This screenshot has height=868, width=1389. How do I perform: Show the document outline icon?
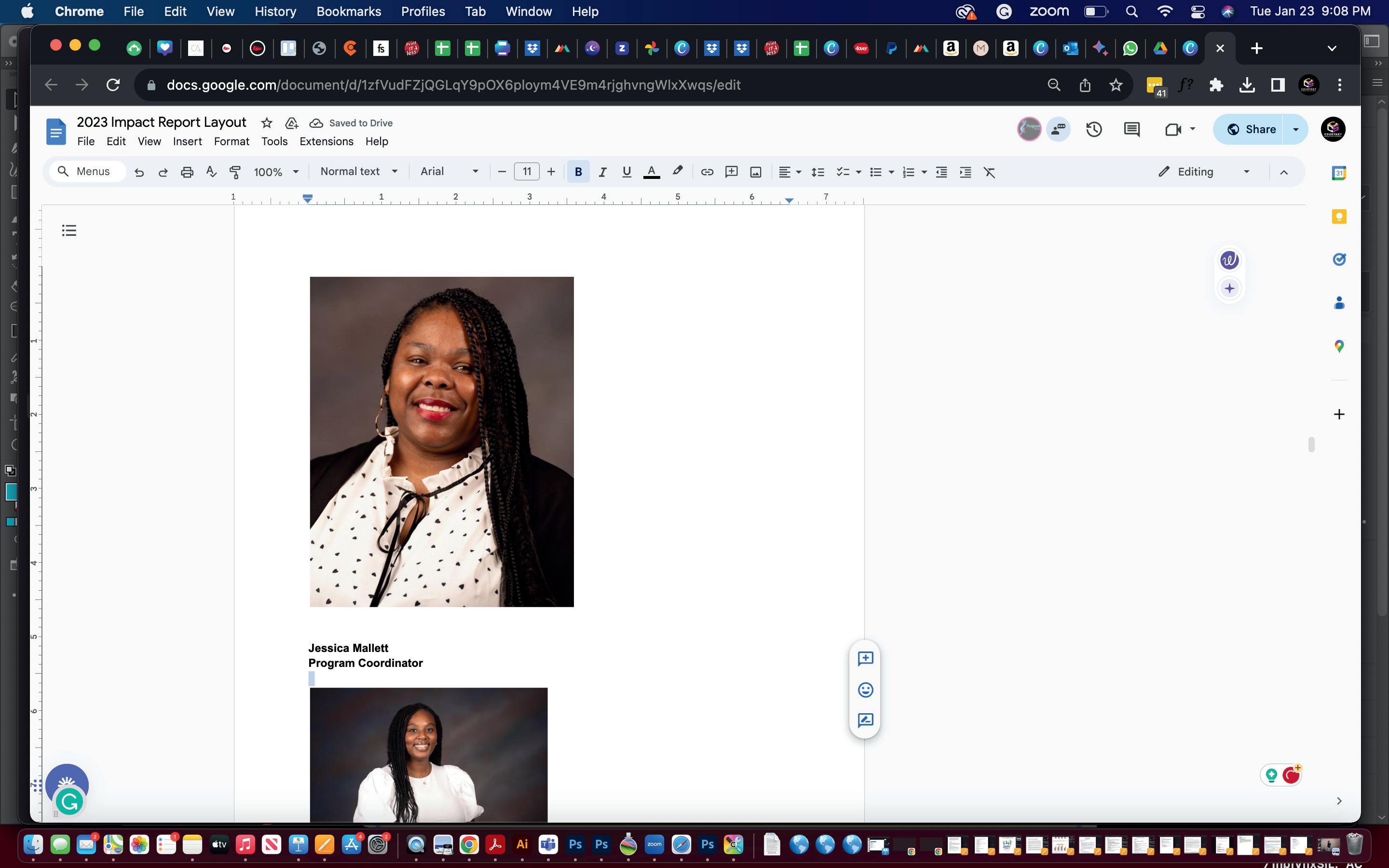pos(69,230)
